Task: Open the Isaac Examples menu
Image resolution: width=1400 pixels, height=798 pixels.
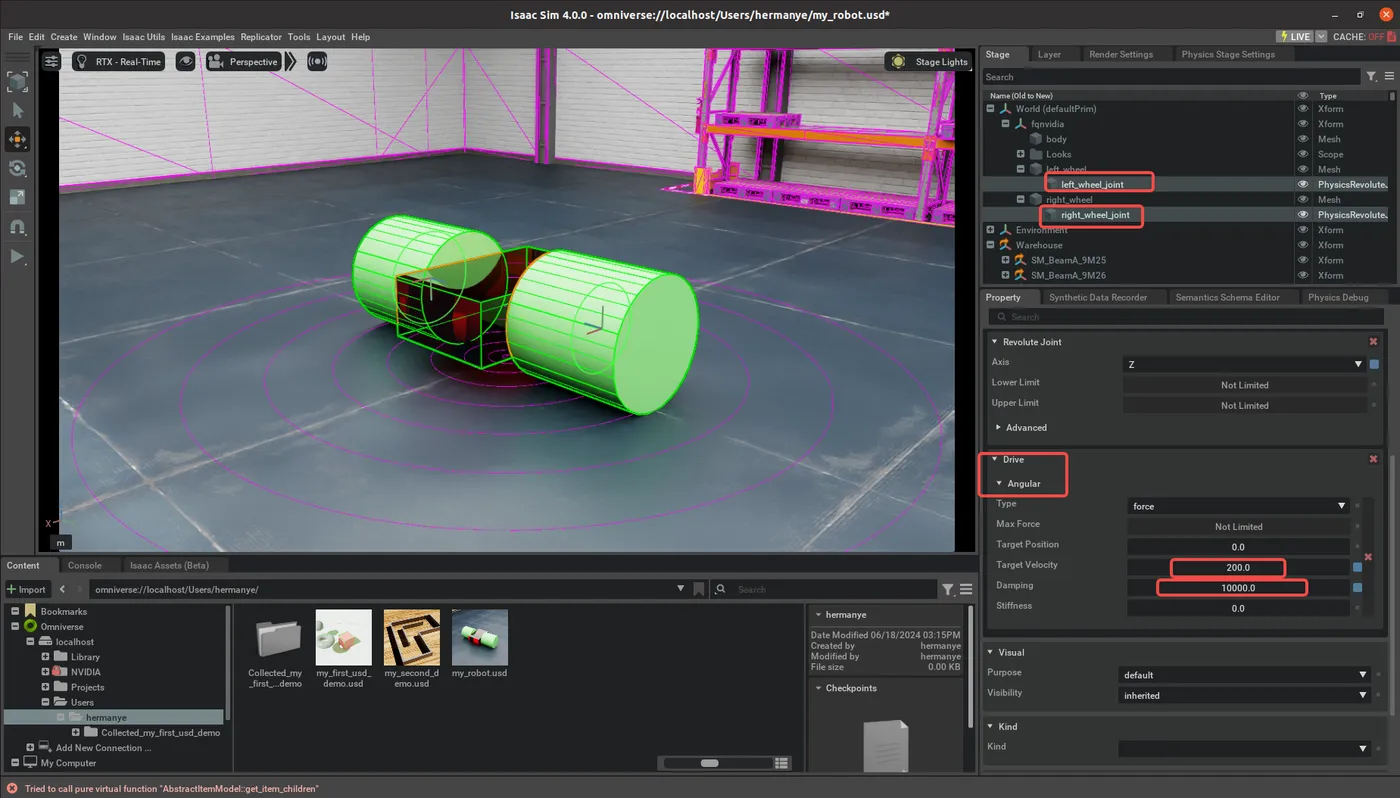Action: tap(203, 37)
